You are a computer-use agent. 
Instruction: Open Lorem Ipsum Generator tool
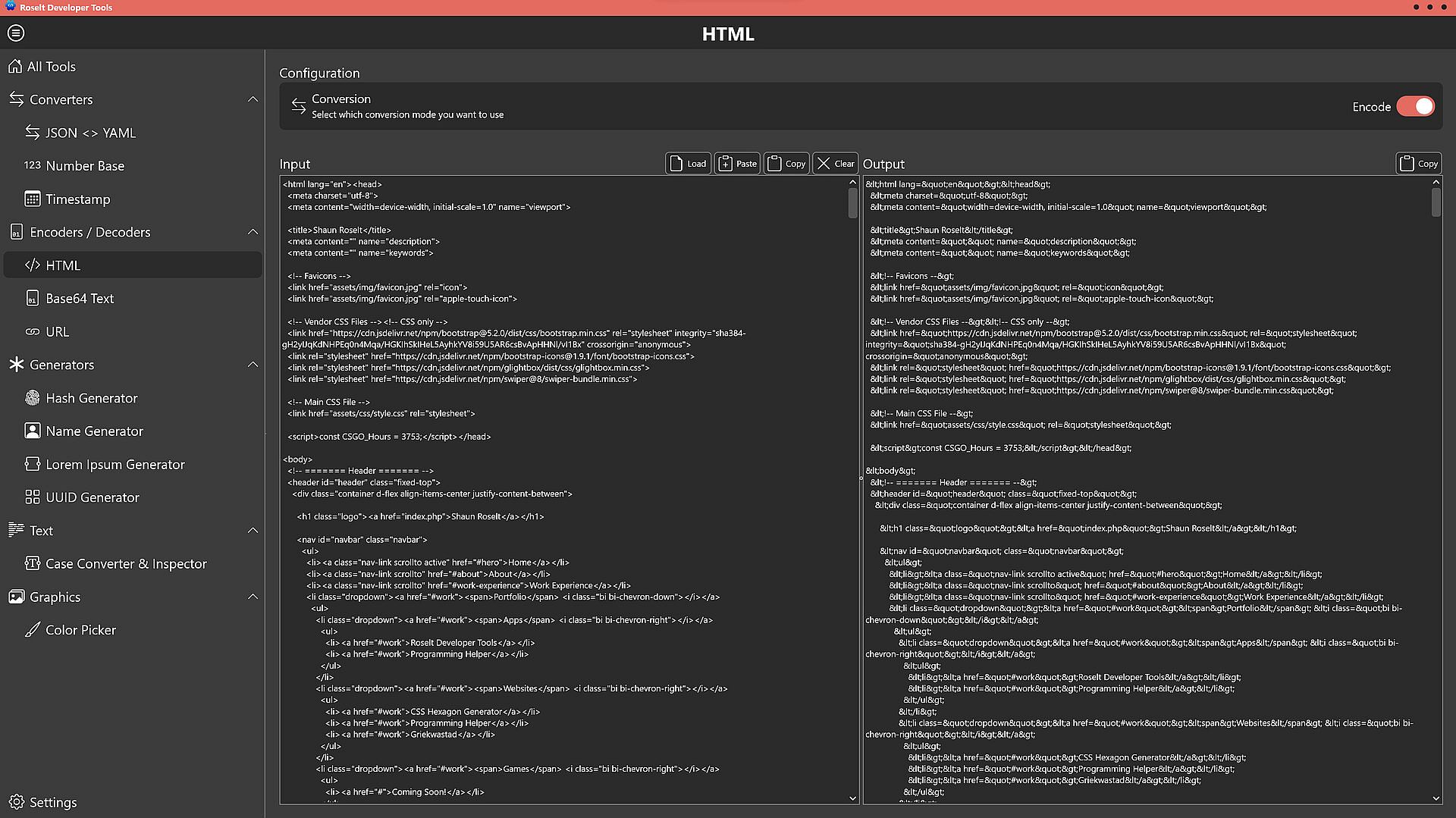(133, 465)
